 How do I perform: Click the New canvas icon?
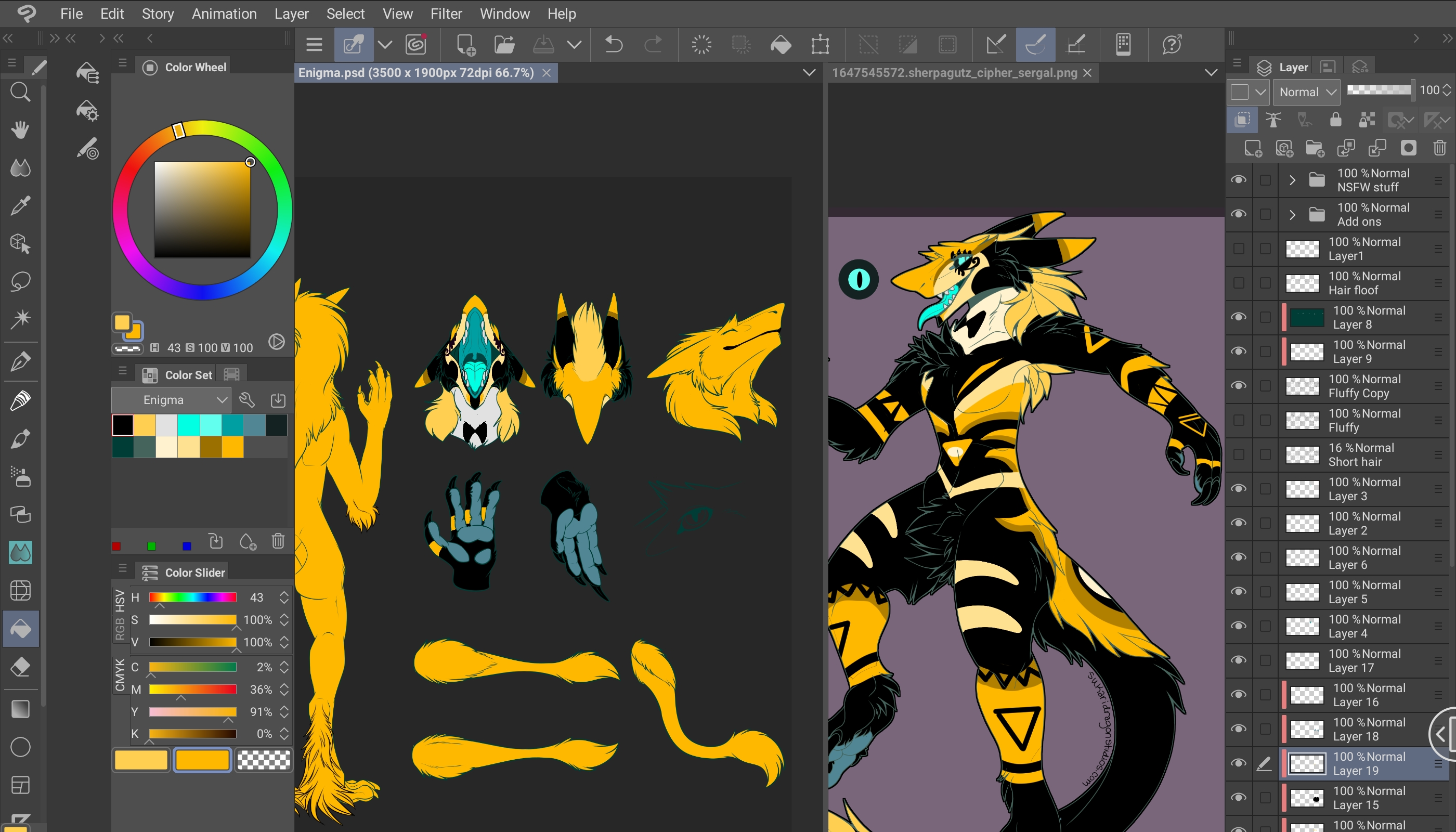465,45
